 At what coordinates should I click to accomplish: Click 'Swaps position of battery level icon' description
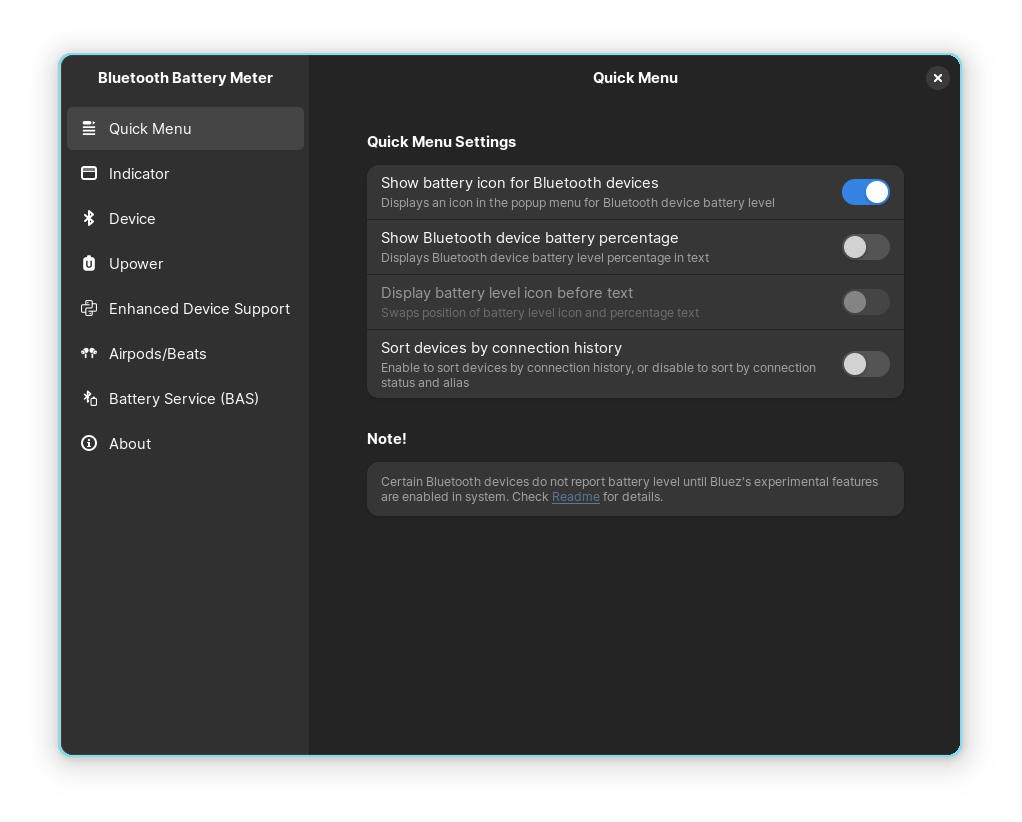pos(540,313)
